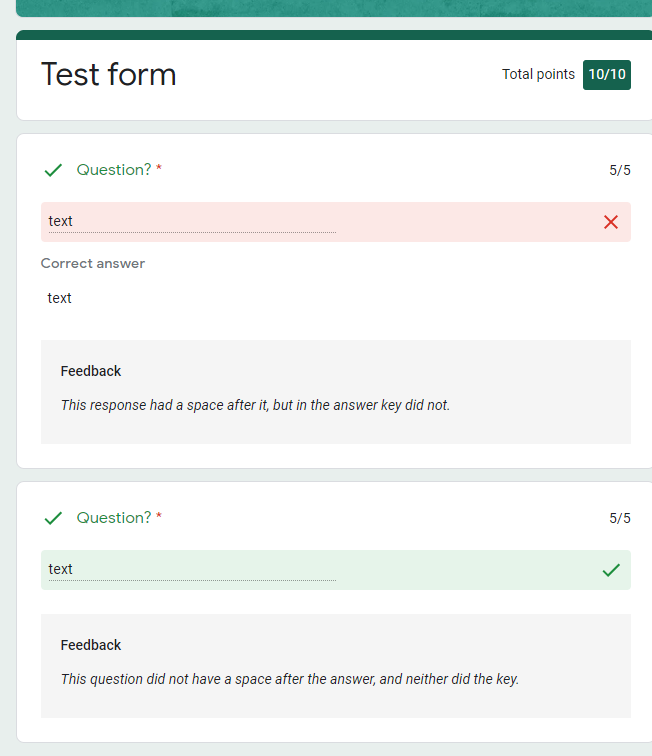Screen dimensions: 652x756
Task: Click the red X icon in the first answer row
Action: 611,222
